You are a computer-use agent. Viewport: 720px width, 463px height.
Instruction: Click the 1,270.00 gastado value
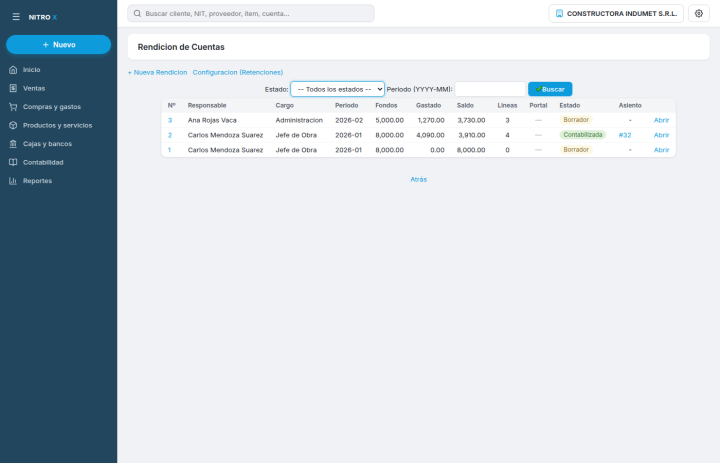pos(431,120)
